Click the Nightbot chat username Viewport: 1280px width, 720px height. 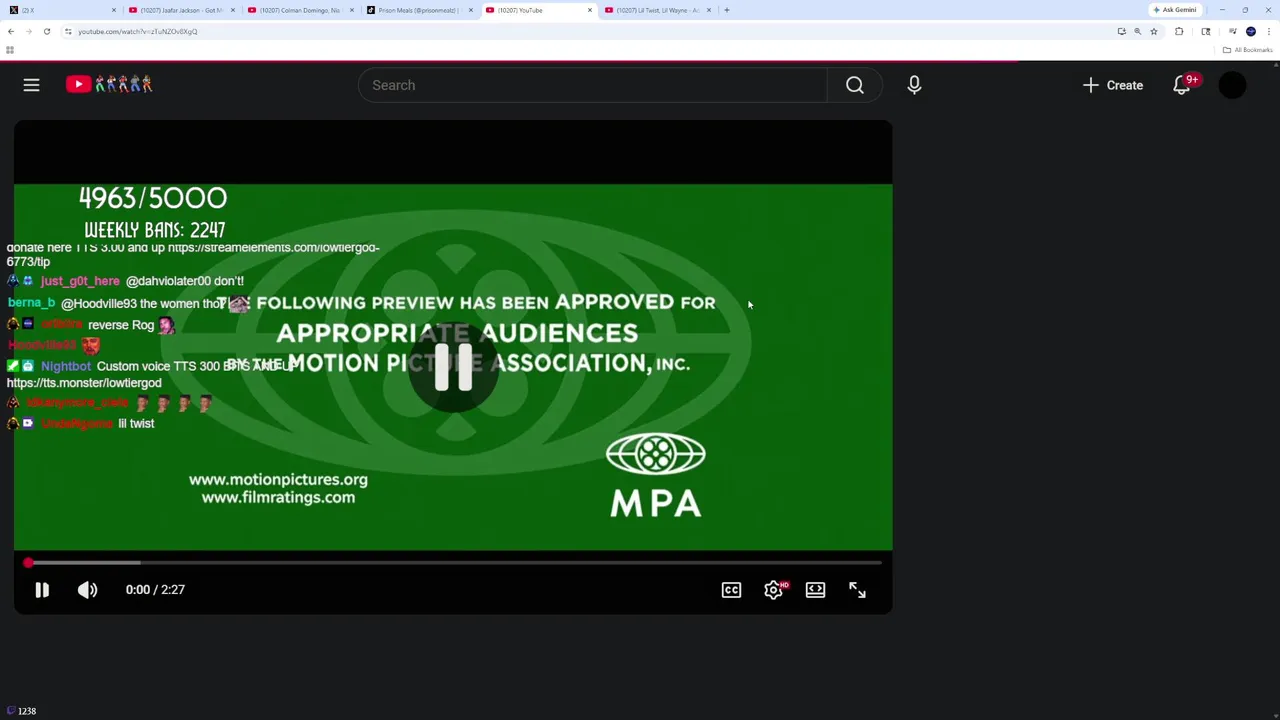pyautogui.click(x=66, y=366)
